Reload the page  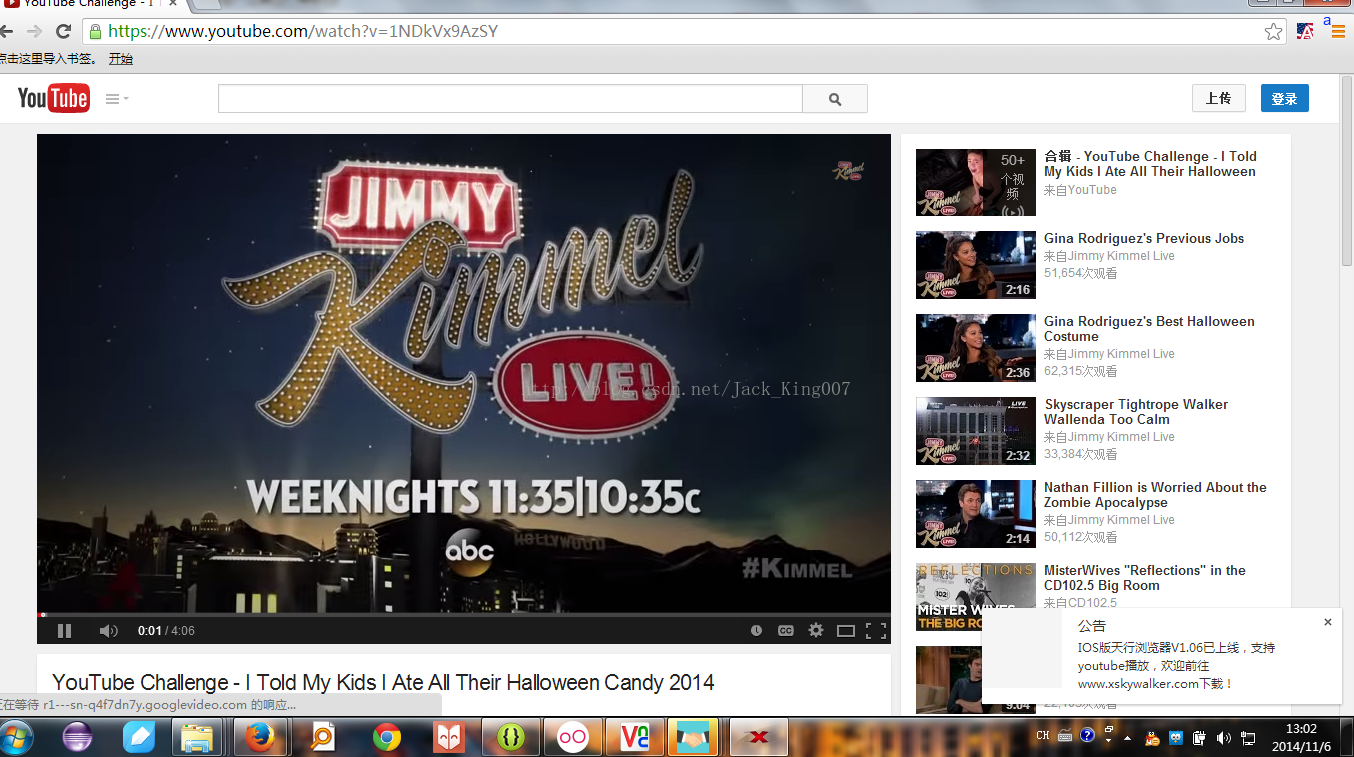tap(64, 31)
